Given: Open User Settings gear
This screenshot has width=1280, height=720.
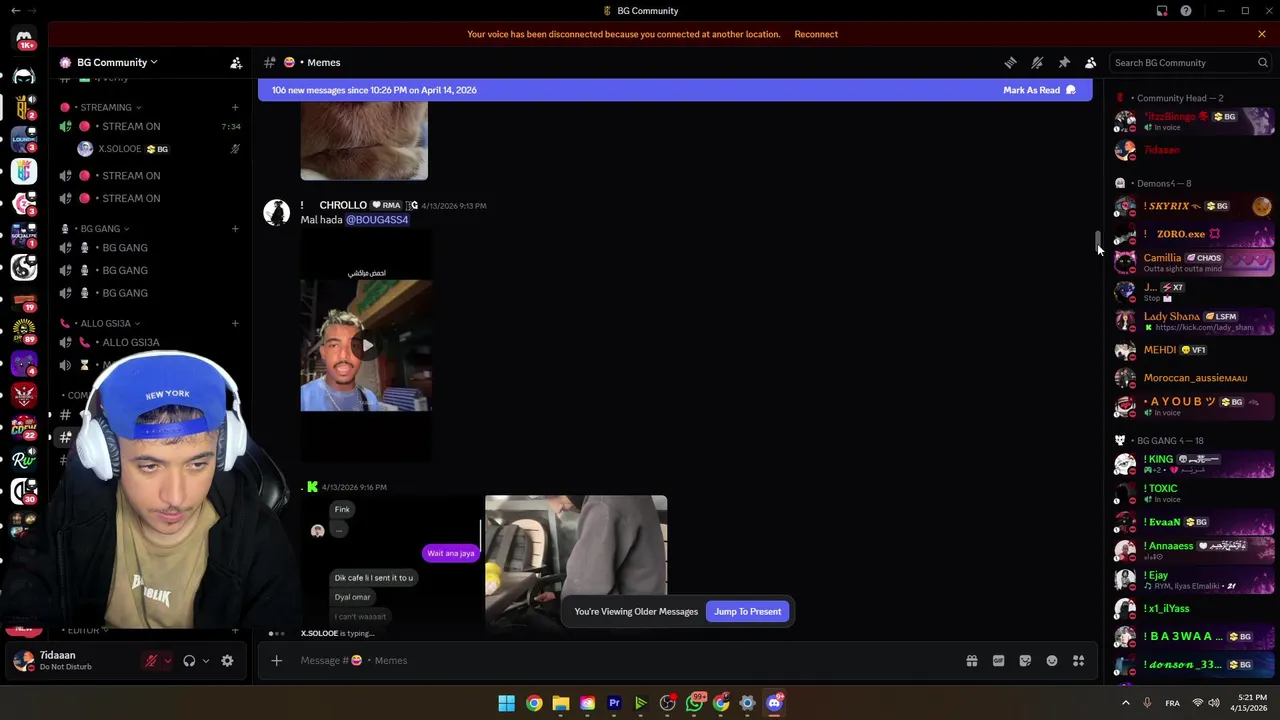Looking at the screenshot, I should (x=227, y=660).
